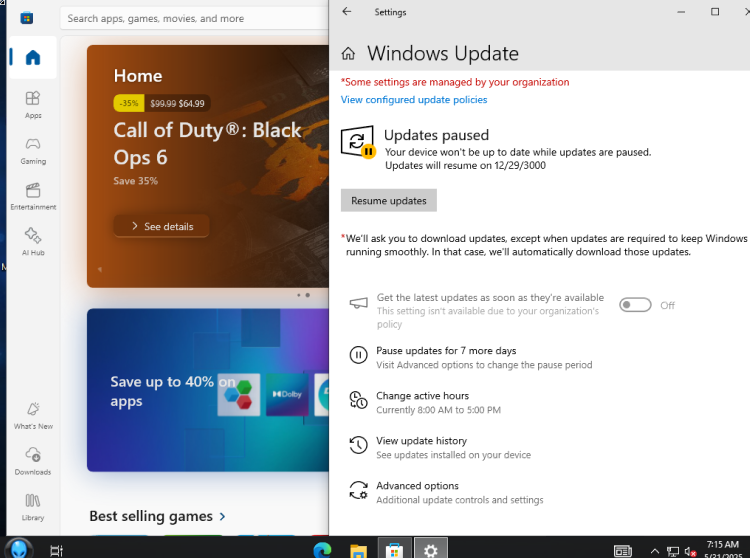The height and width of the screenshot is (558, 750).
Task: Open the Start menu alien button
Action: coord(19,548)
